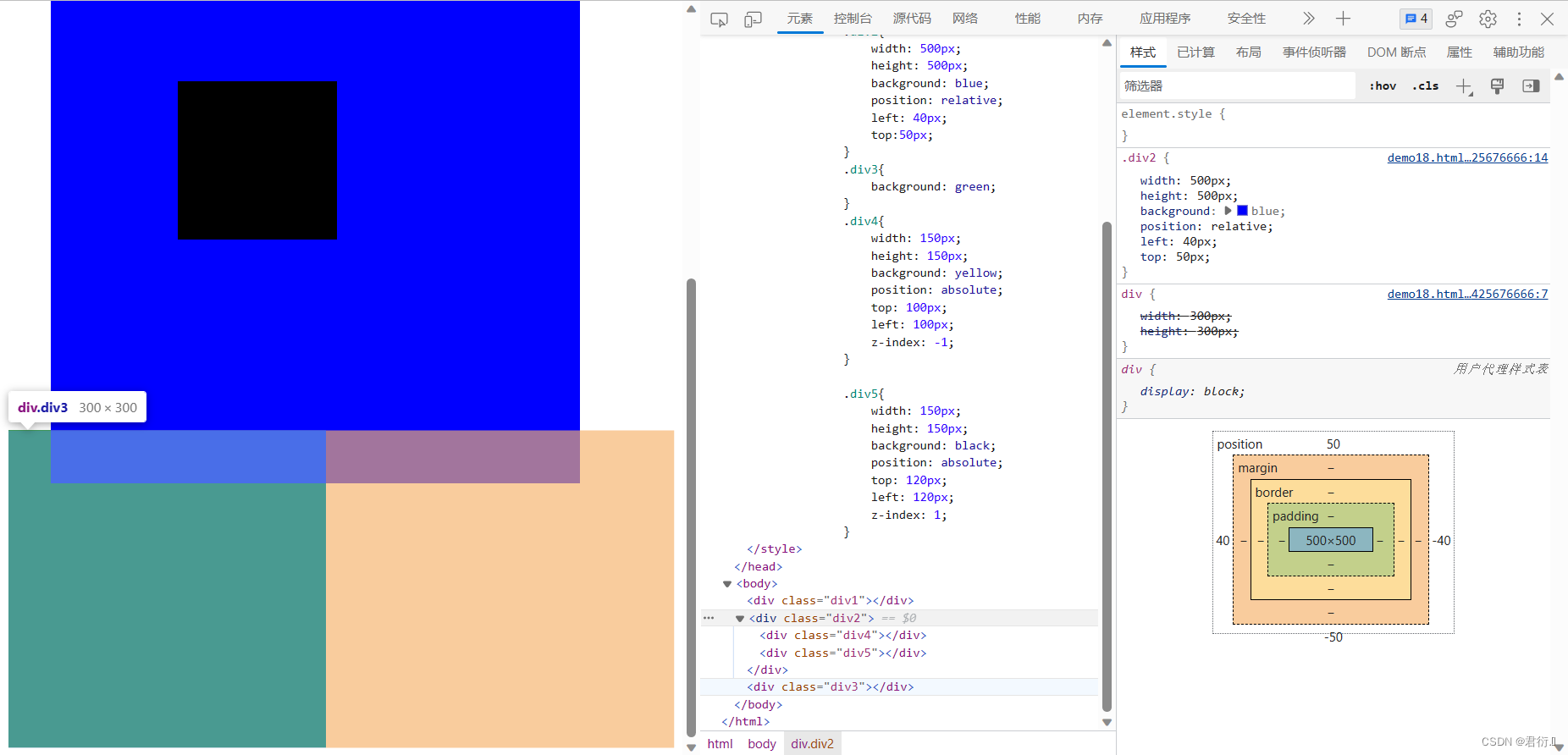The image size is (1568, 755).
Task: Open the 应用程序 tab
Action: click(x=1165, y=19)
